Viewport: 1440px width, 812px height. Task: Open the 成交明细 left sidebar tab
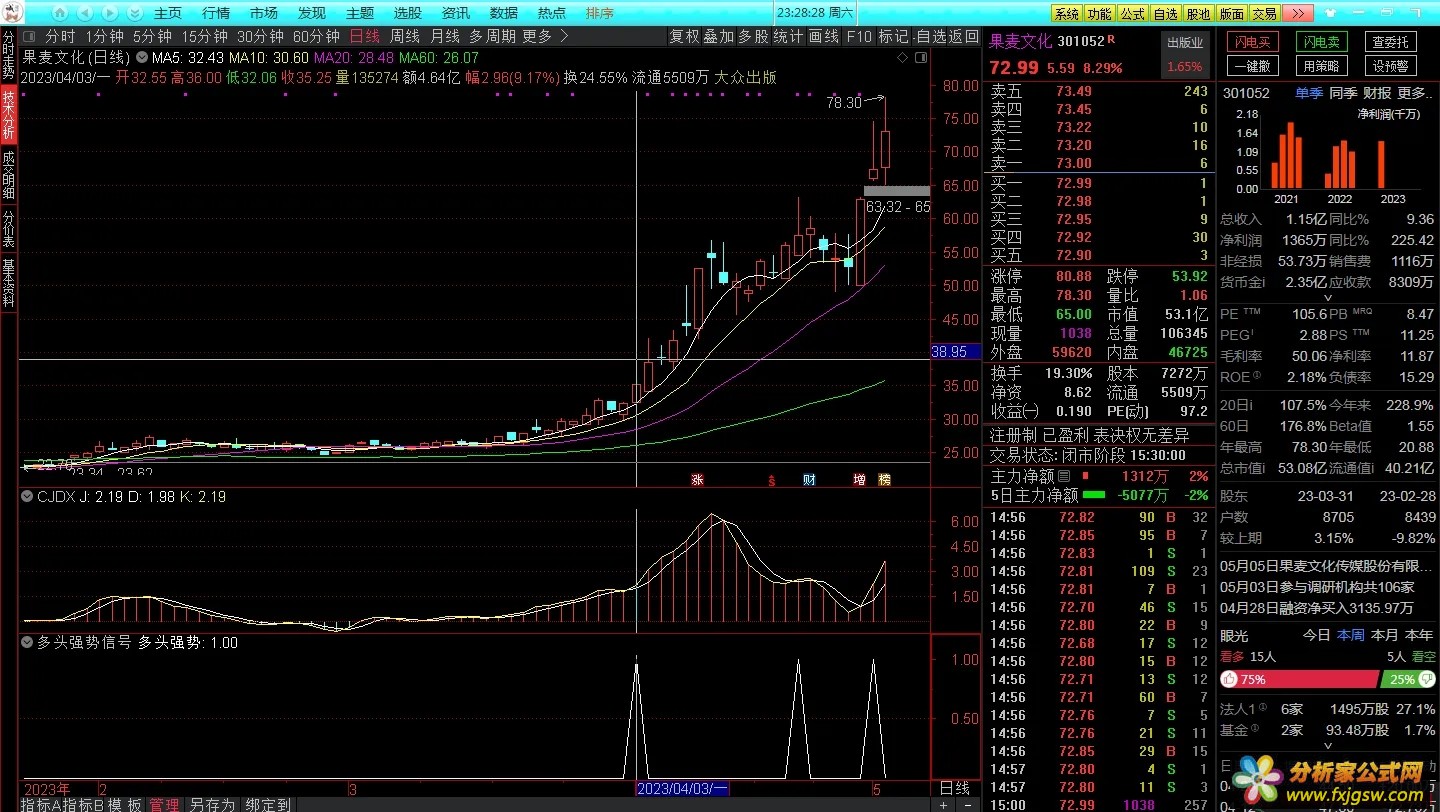click(x=8, y=175)
